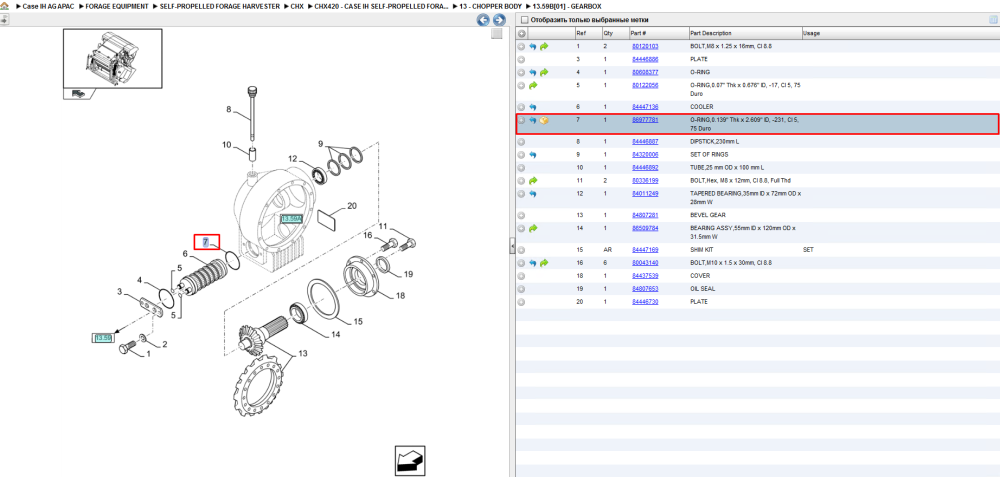Click green arrow in BOLT Hex M8 row
Viewport: 1000px width, 477px height.
point(533,180)
